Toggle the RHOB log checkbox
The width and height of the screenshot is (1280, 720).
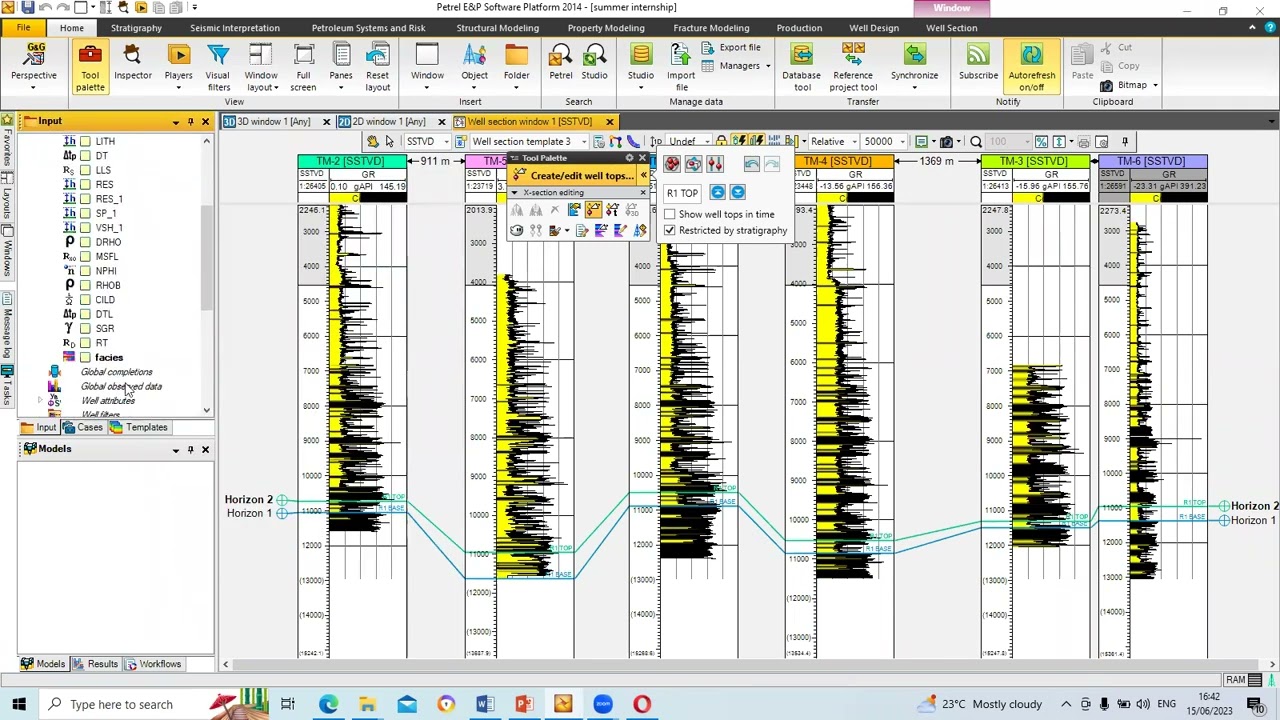pos(85,285)
